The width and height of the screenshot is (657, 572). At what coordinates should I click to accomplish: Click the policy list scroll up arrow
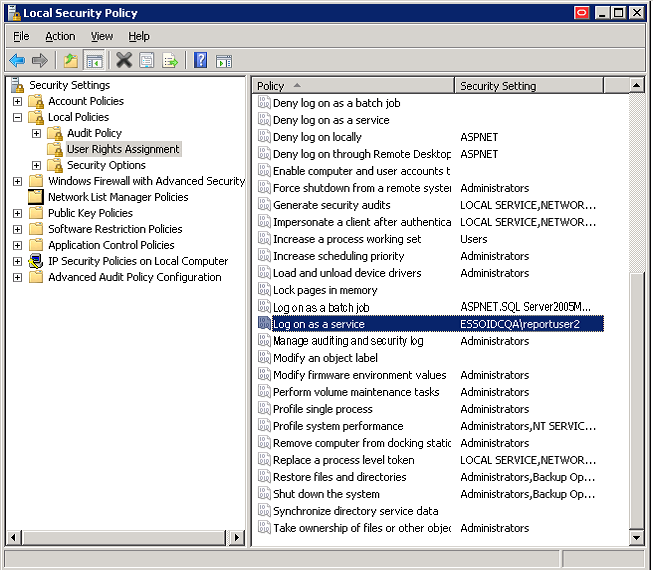click(x=636, y=85)
